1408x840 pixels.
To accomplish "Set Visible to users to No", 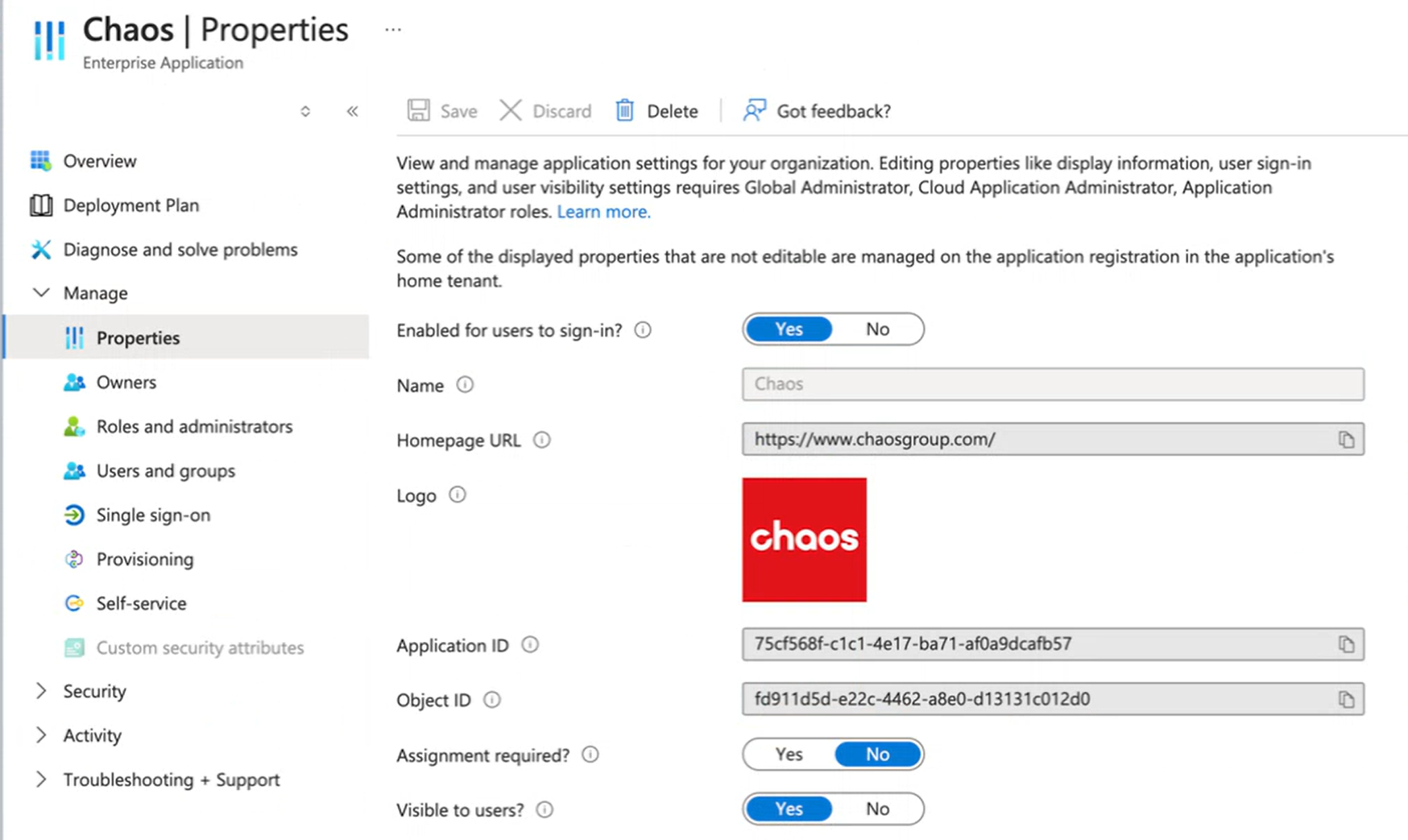I will click(x=877, y=809).
